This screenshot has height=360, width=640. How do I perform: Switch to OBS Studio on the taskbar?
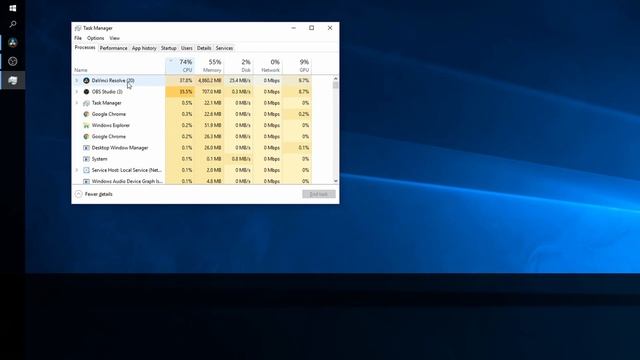coord(13,61)
